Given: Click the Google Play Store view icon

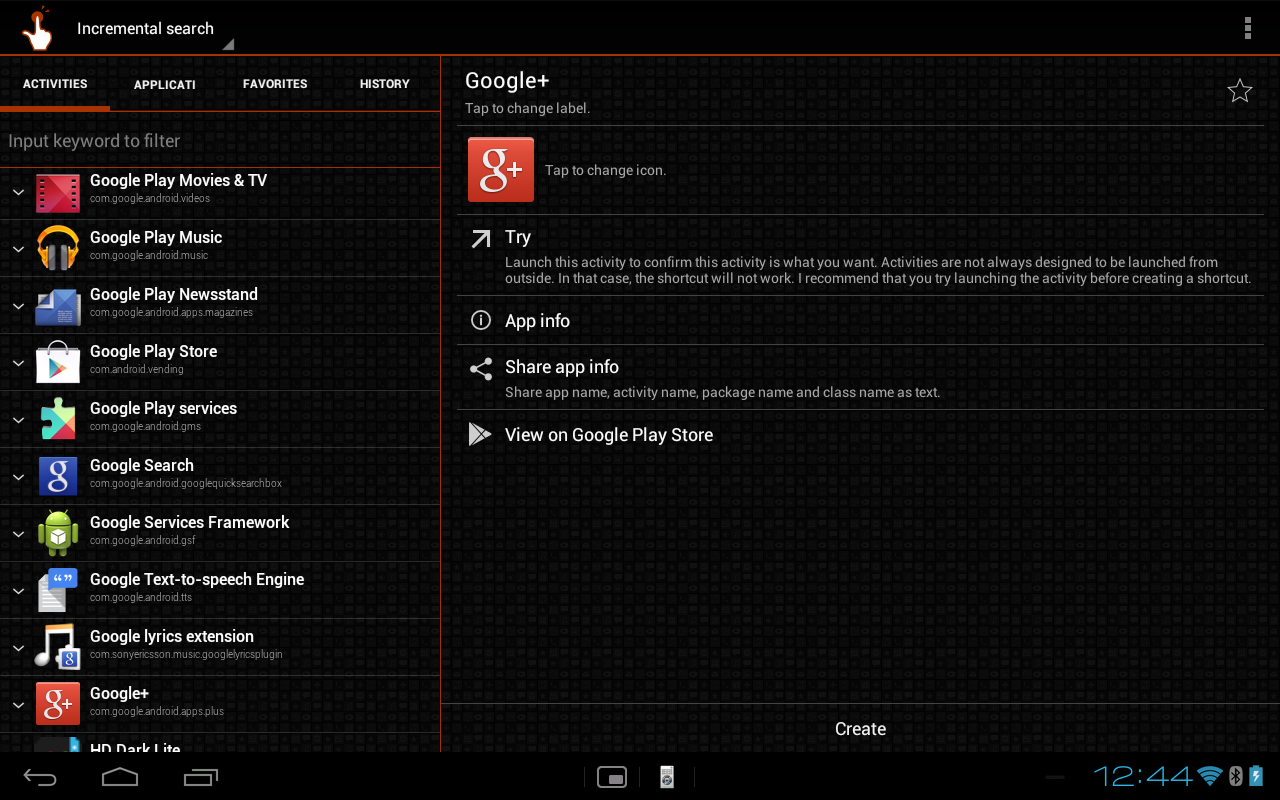Looking at the screenshot, I should pos(480,434).
